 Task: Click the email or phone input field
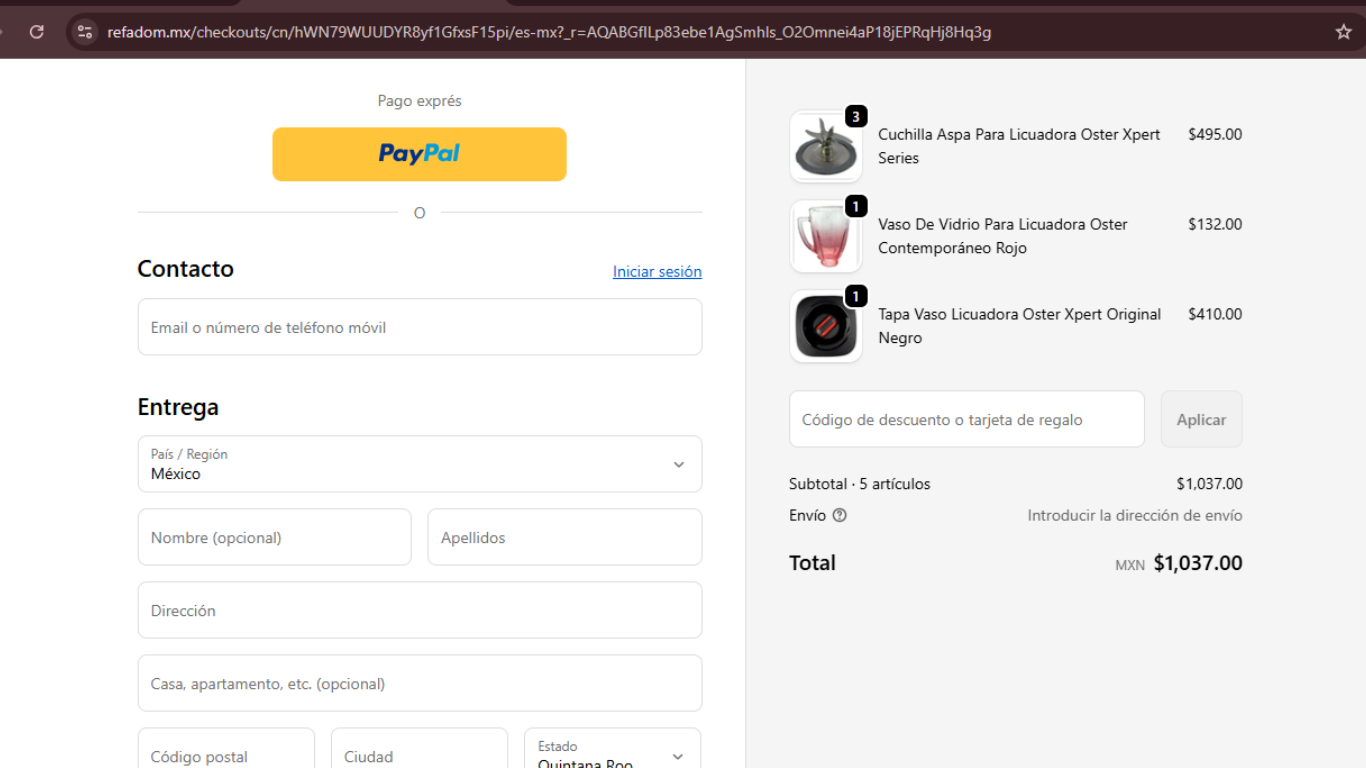419,328
